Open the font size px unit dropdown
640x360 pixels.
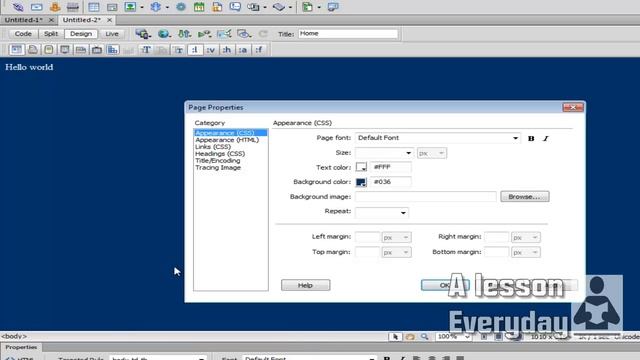click(x=432, y=153)
